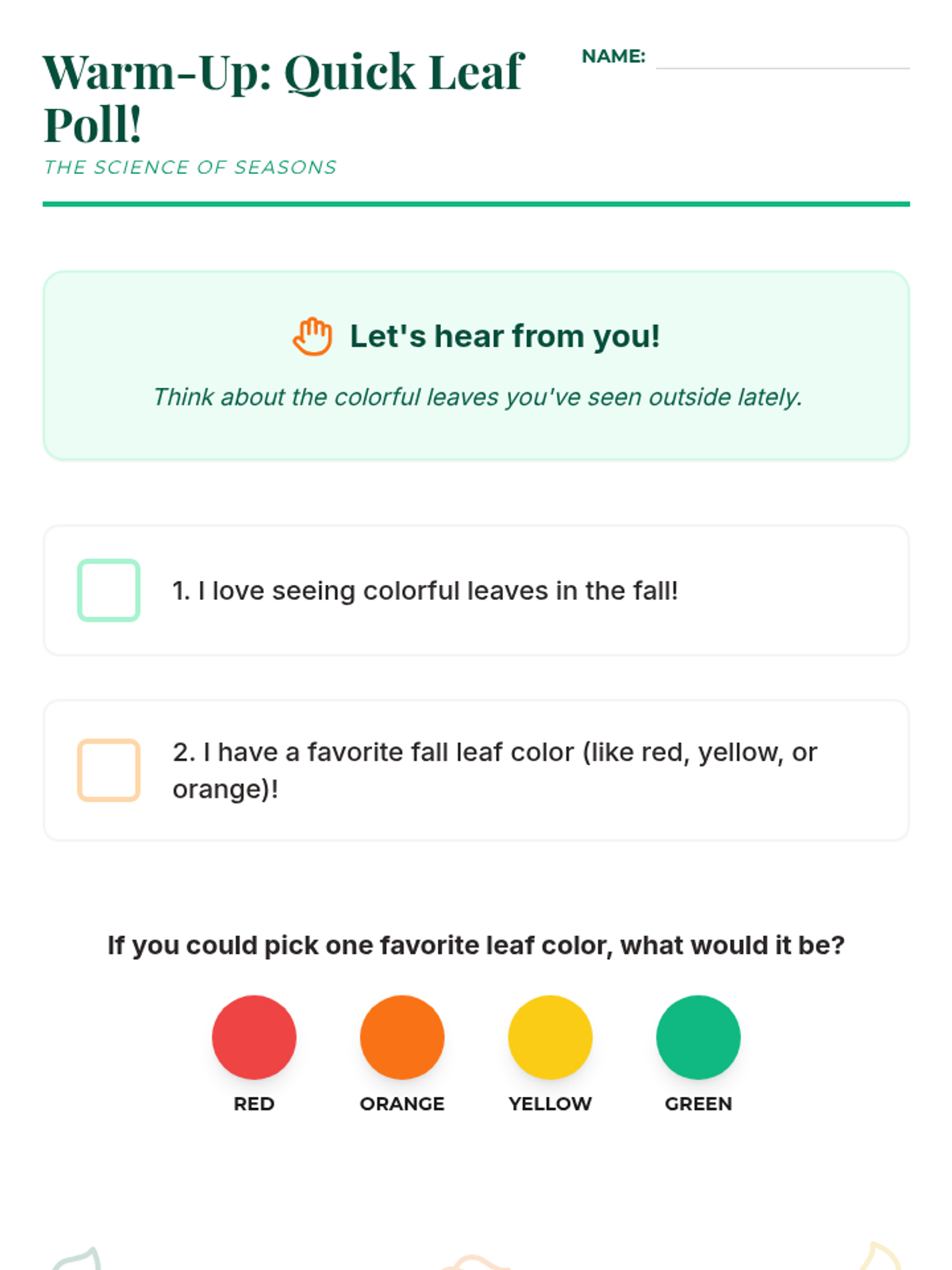The height and width of the screenshot is (1270, 952).
Task: Click the GREEN label text
Action: coord(698,1103)
